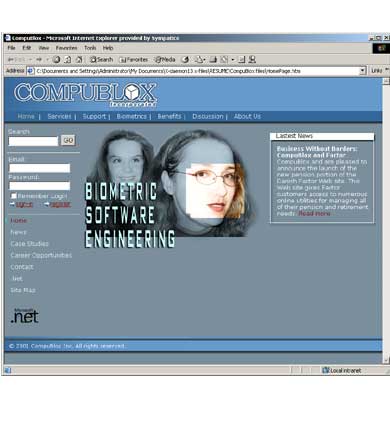Stop loading the page
This screenshot has height=428, width=390.
pos(57,60)
